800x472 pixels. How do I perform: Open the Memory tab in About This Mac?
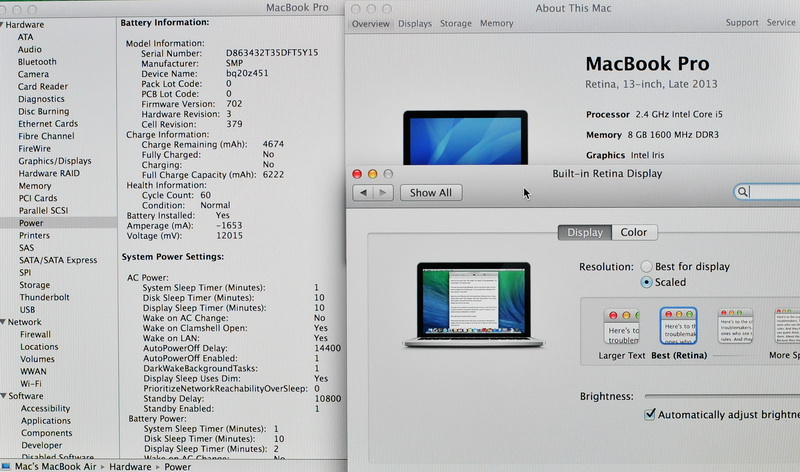pyautogui.click(x=496, y=23)
